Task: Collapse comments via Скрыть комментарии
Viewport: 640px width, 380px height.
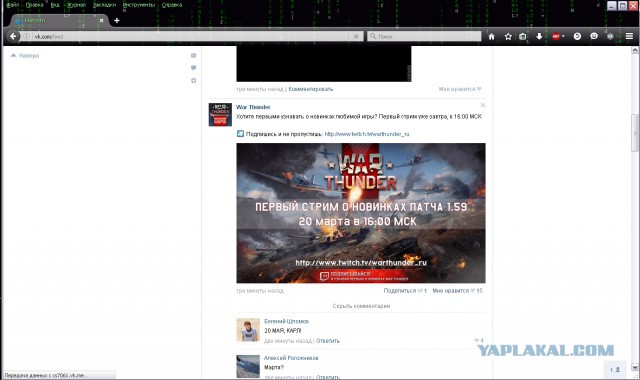Action: tap(361, 306)
